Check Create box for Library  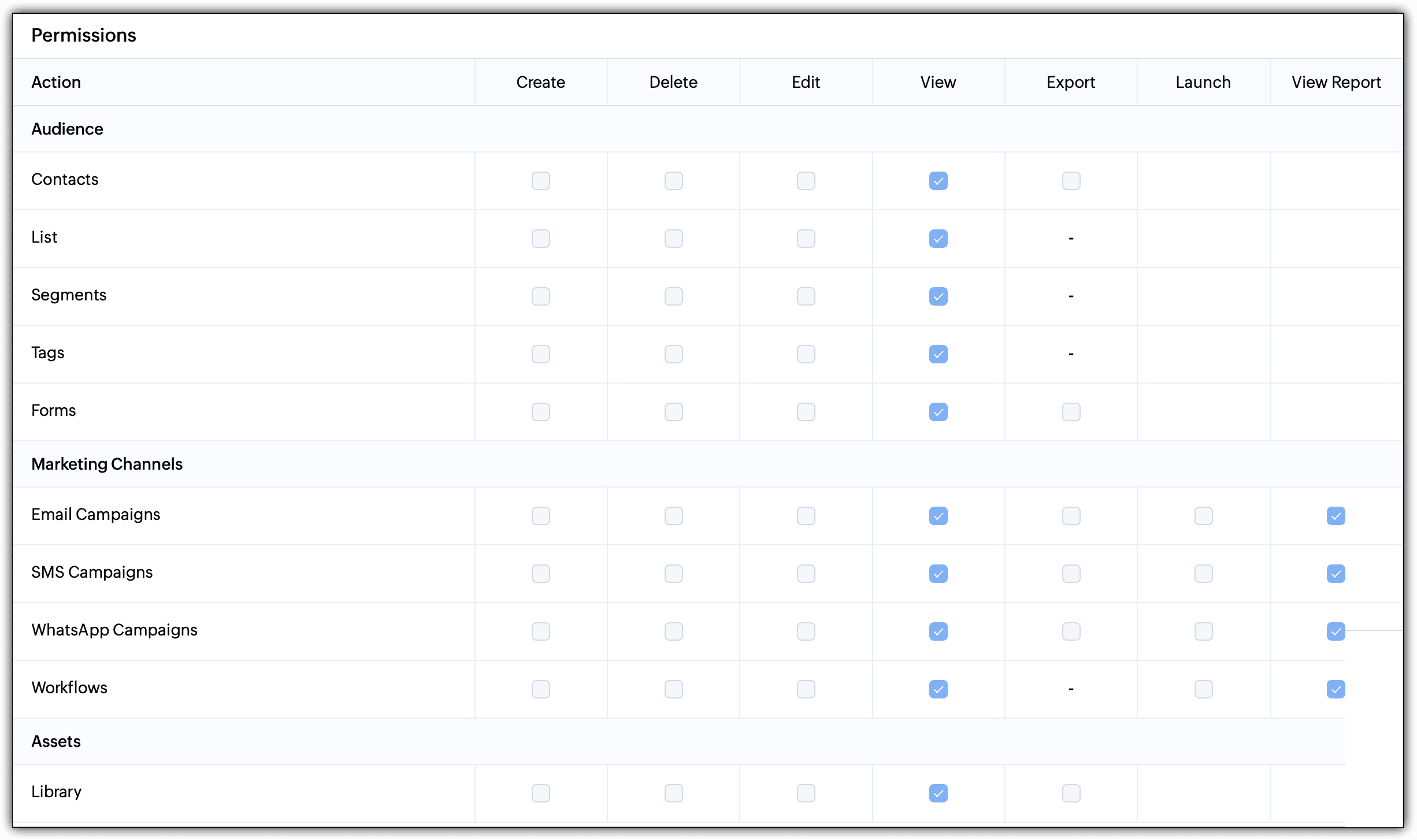point(540,793)
